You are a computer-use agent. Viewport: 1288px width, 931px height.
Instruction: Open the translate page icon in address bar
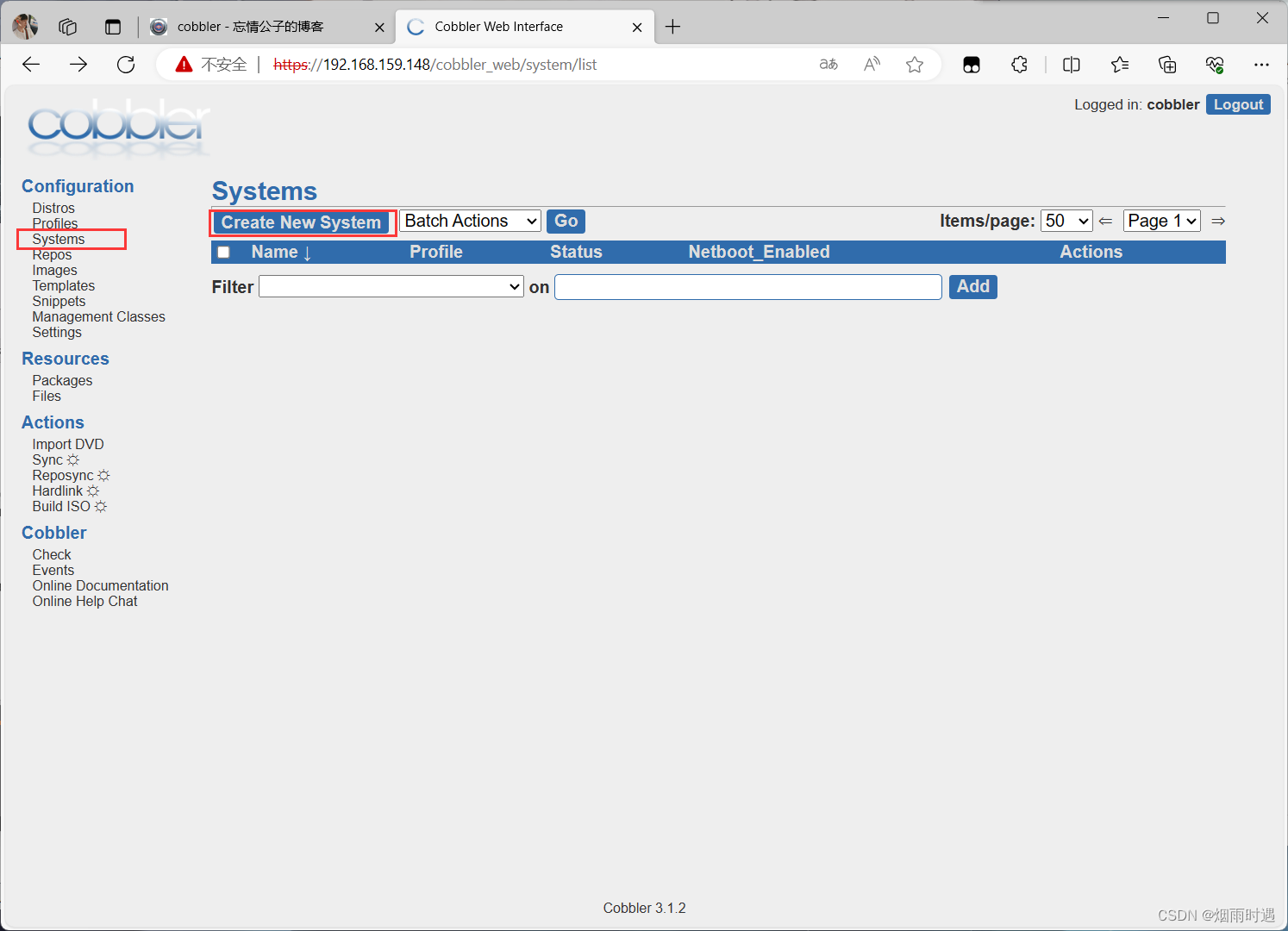click(x=828, y=65)
